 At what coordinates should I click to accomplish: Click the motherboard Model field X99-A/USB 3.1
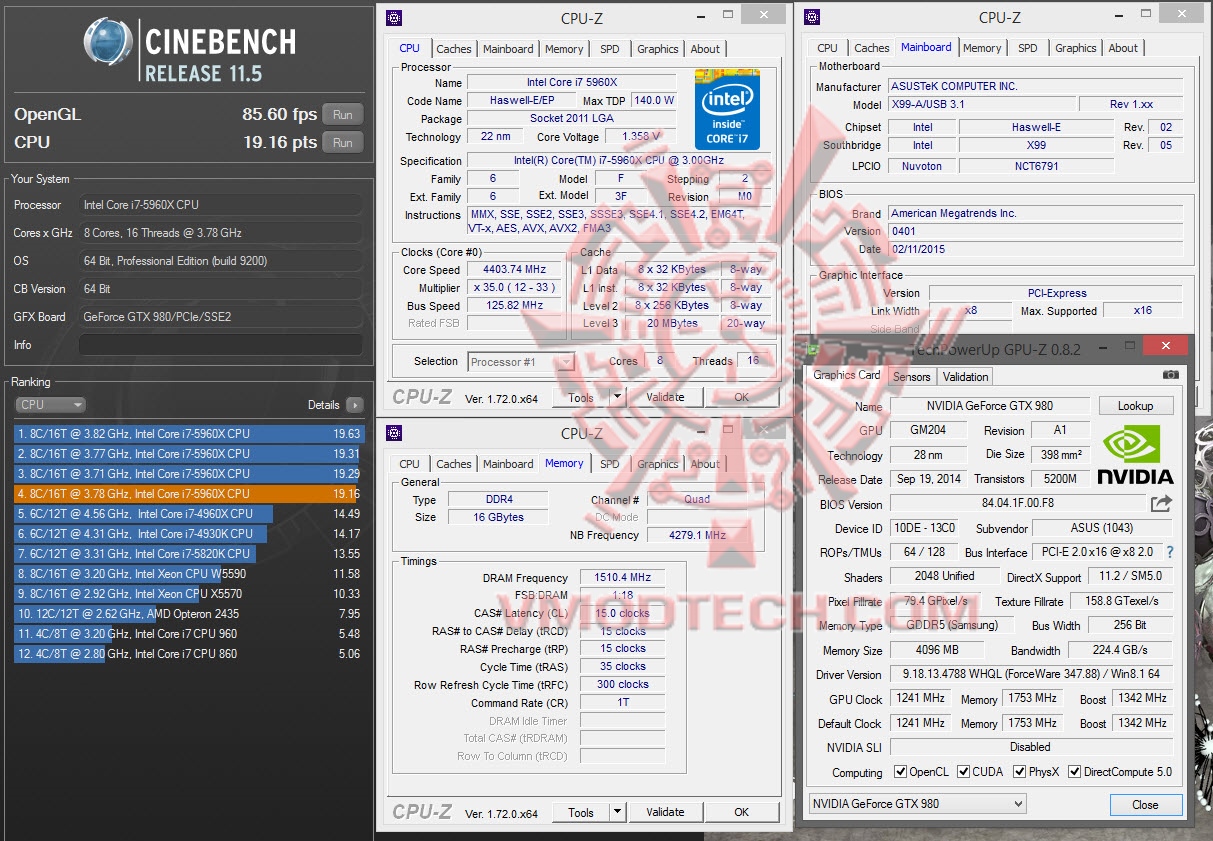point(982,104)
